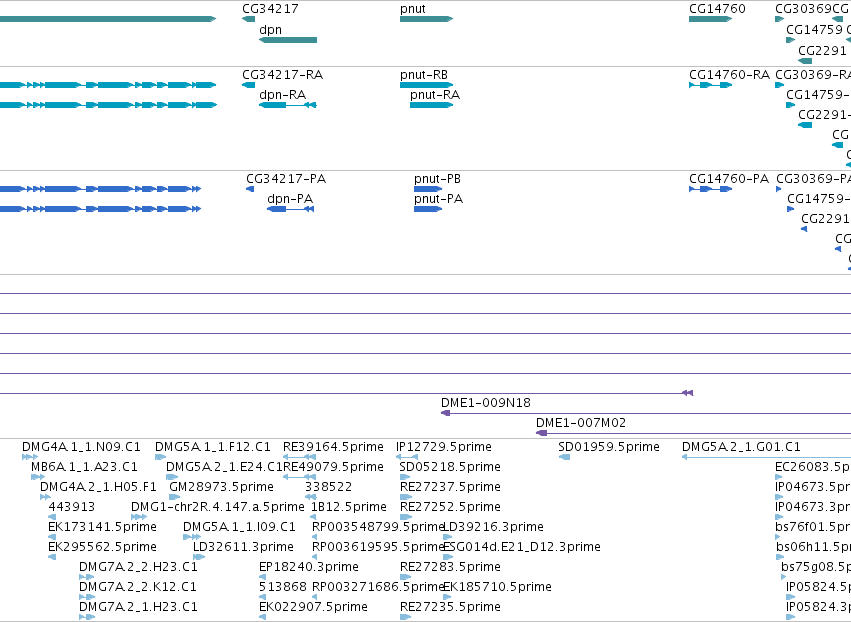851x622 pixels.
Task: Click the RE39164.5prime EST label
Action: 333,447
